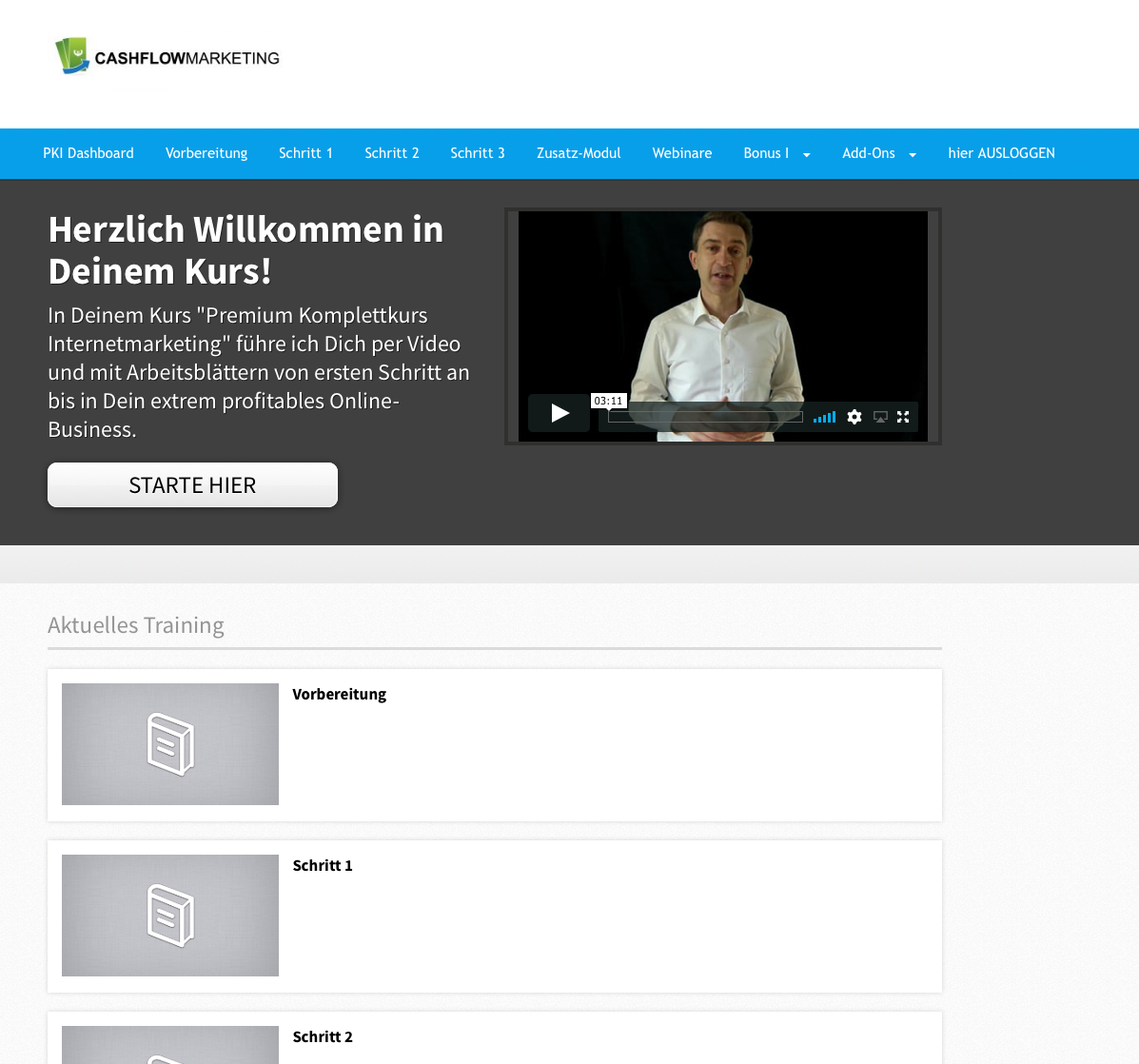Image resolution: width=1139 pixels, height=1064 pixels.
Task: Click the Schritt 2 training title link
Action: click(x=323, y=1037)
